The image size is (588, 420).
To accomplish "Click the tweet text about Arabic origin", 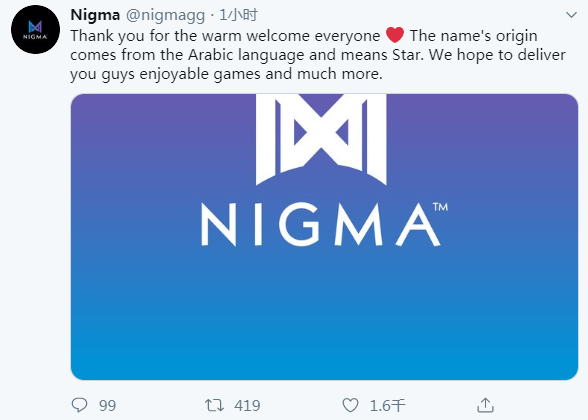I will pyautogui.click(x=318, y=55).
